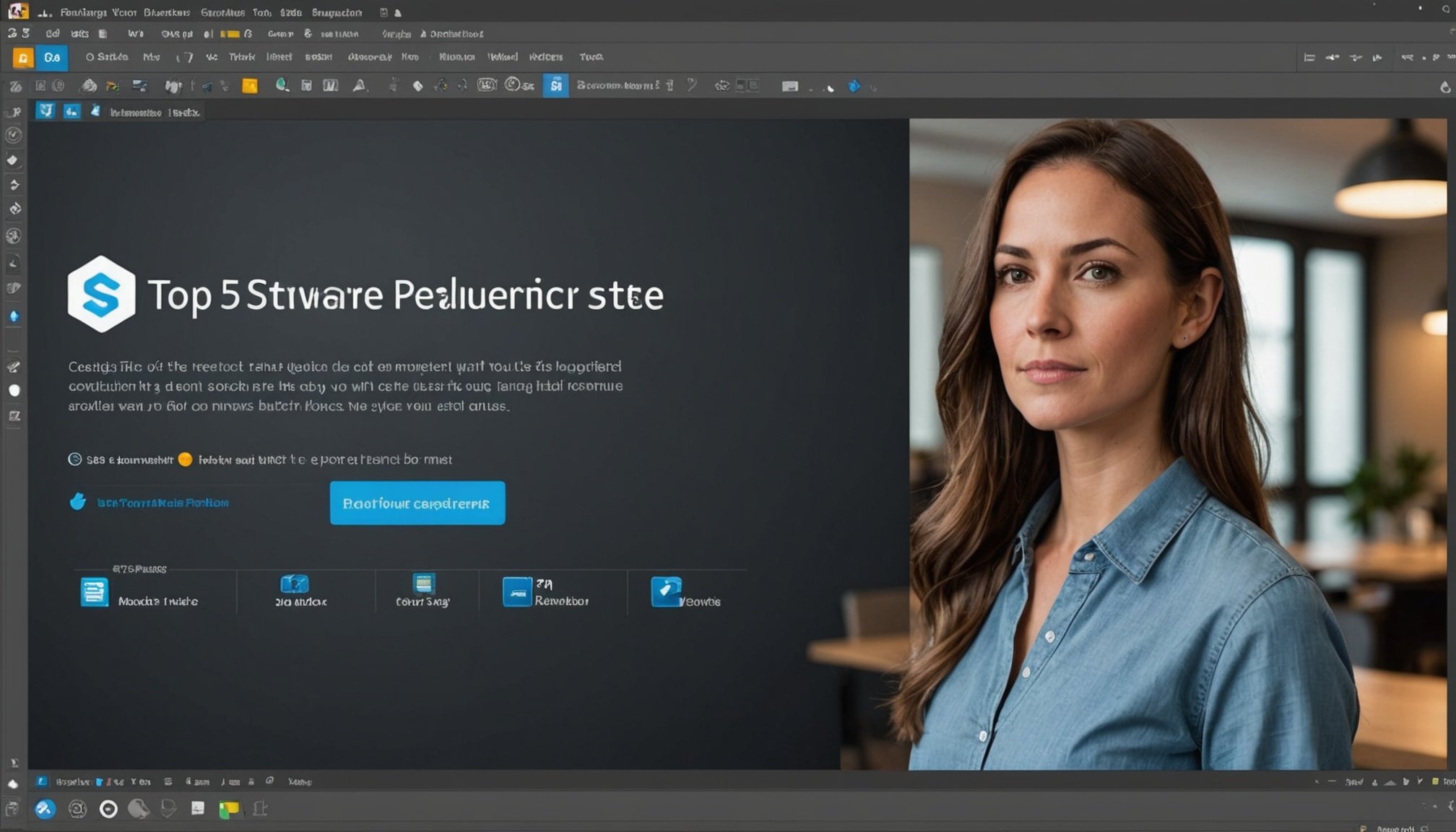
Task: Click the blue gem-shaped toolbar icon
Action: [x=854, y=86]
